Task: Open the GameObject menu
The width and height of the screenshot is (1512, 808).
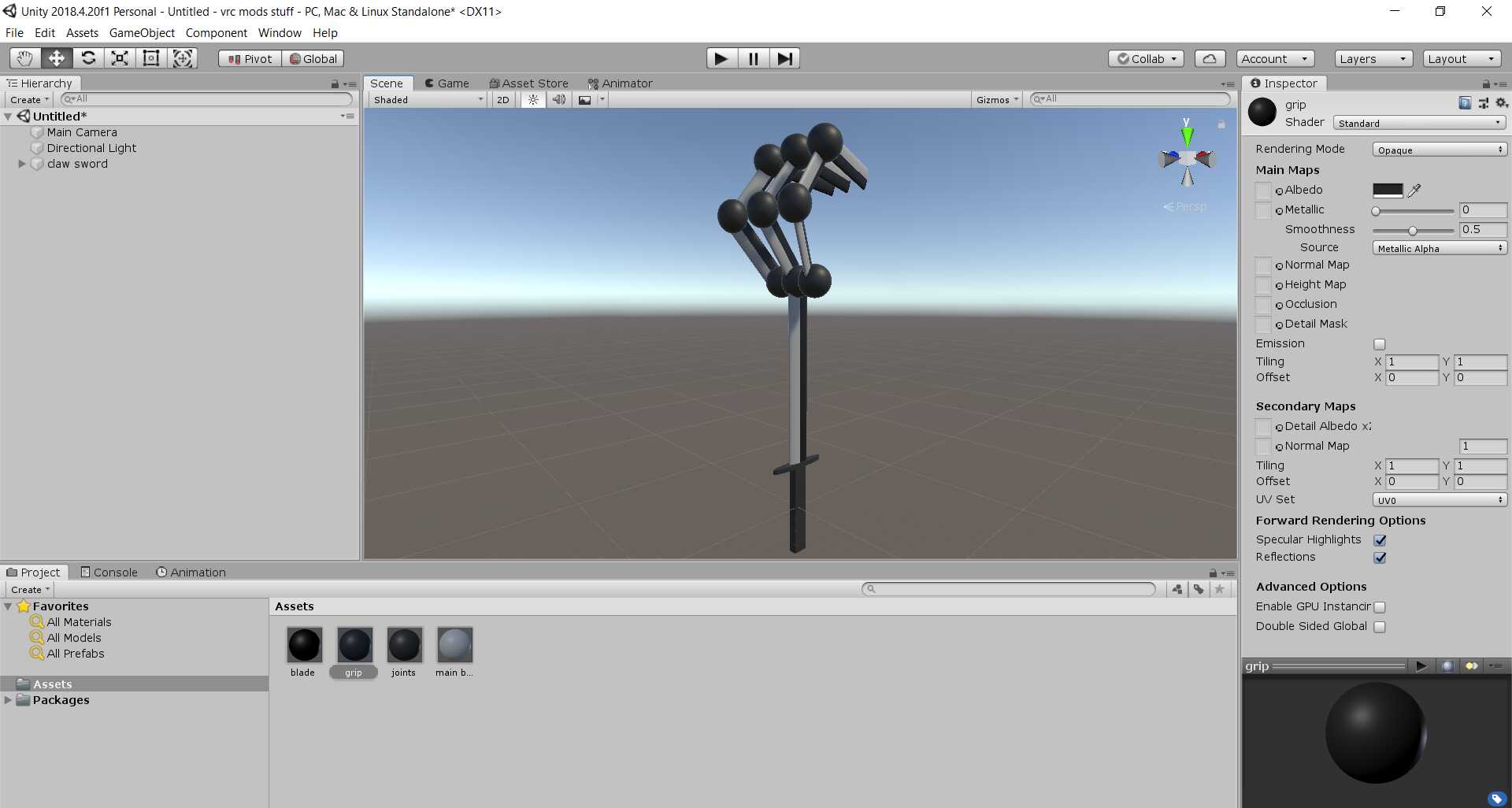Action: point(142,32)
